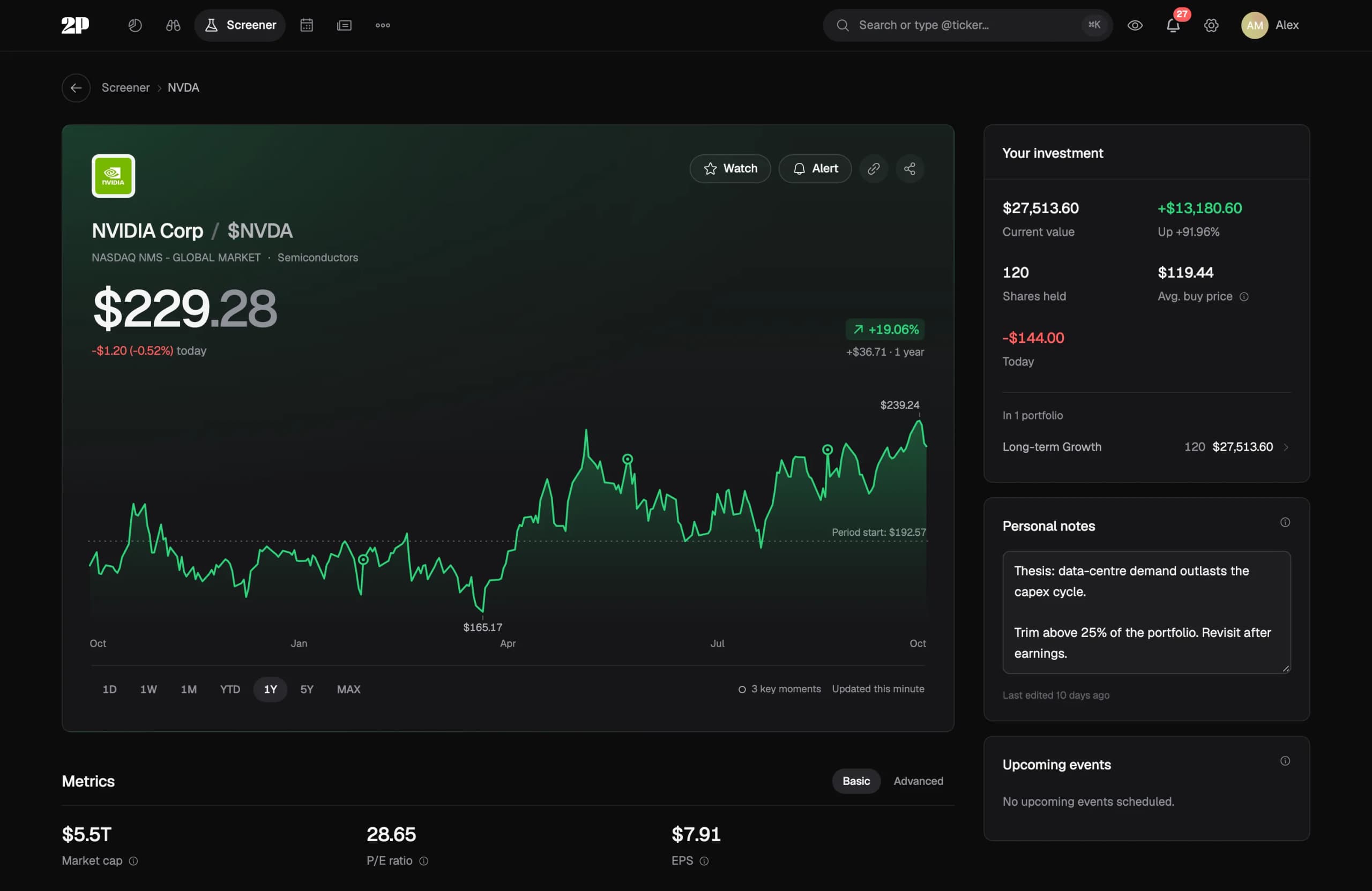
Task: Select the 1M chart range
Action: pos(189,688)
